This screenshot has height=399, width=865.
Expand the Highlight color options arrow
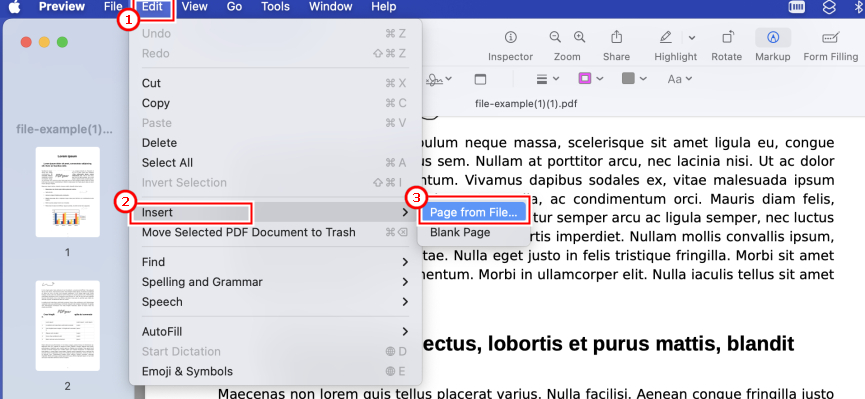(x=692, y=38)
